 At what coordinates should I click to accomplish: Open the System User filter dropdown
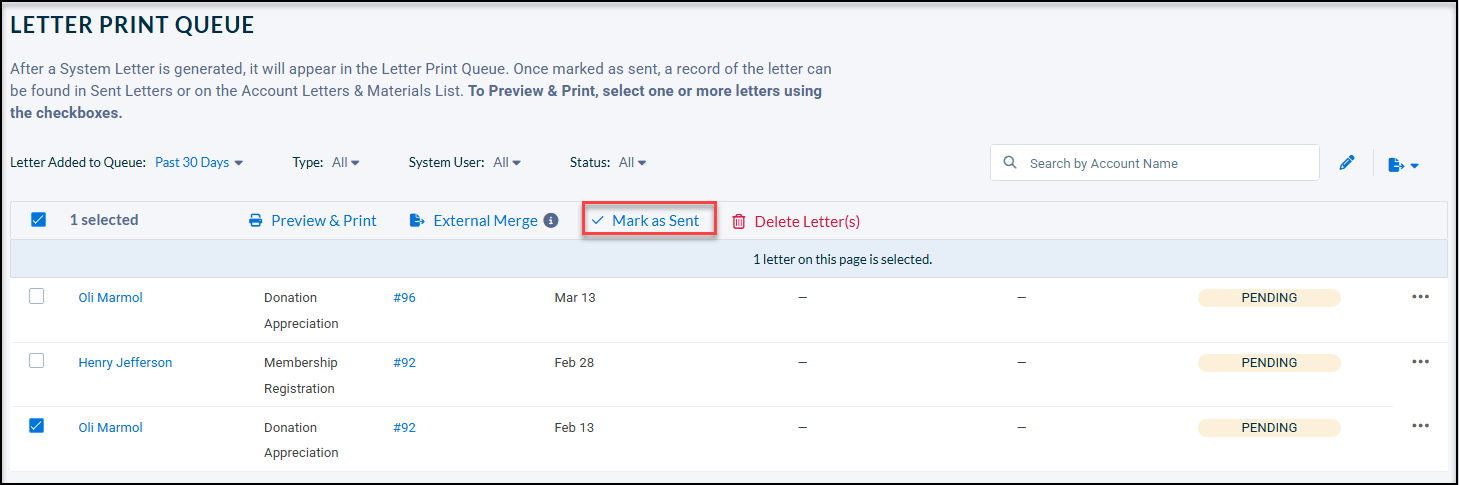(507, 162)
